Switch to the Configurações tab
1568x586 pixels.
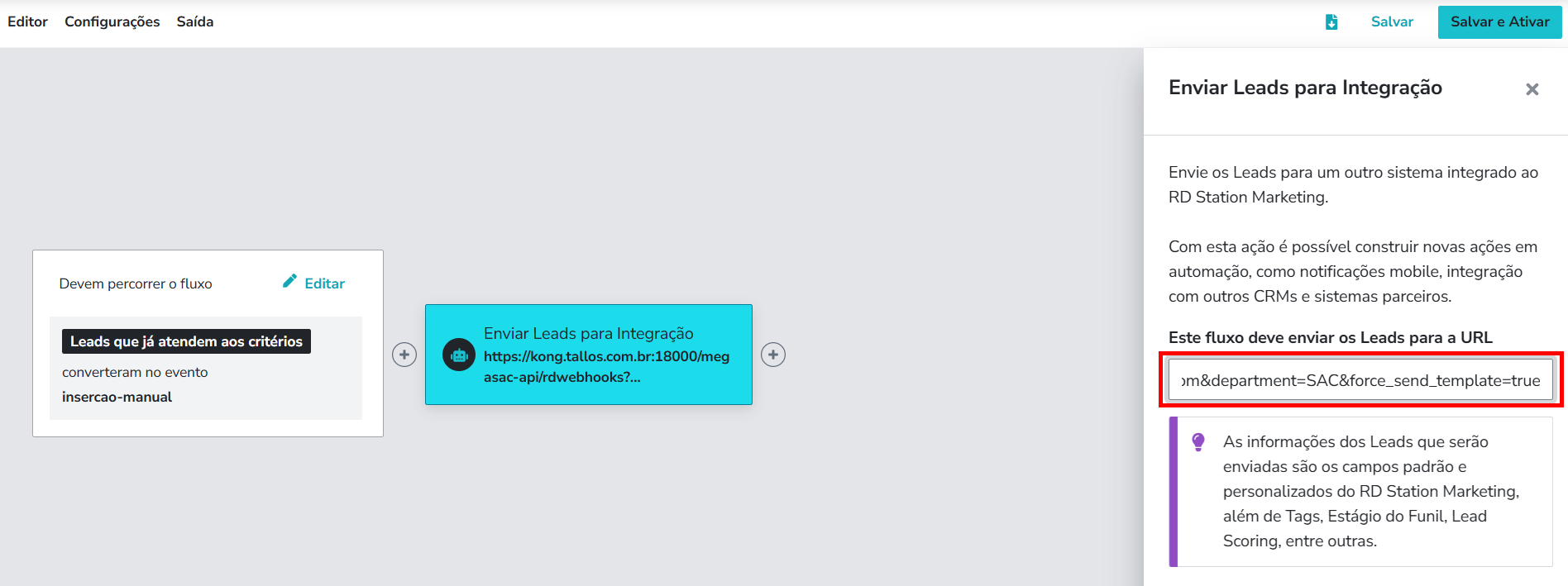click(x=112, y=21)
